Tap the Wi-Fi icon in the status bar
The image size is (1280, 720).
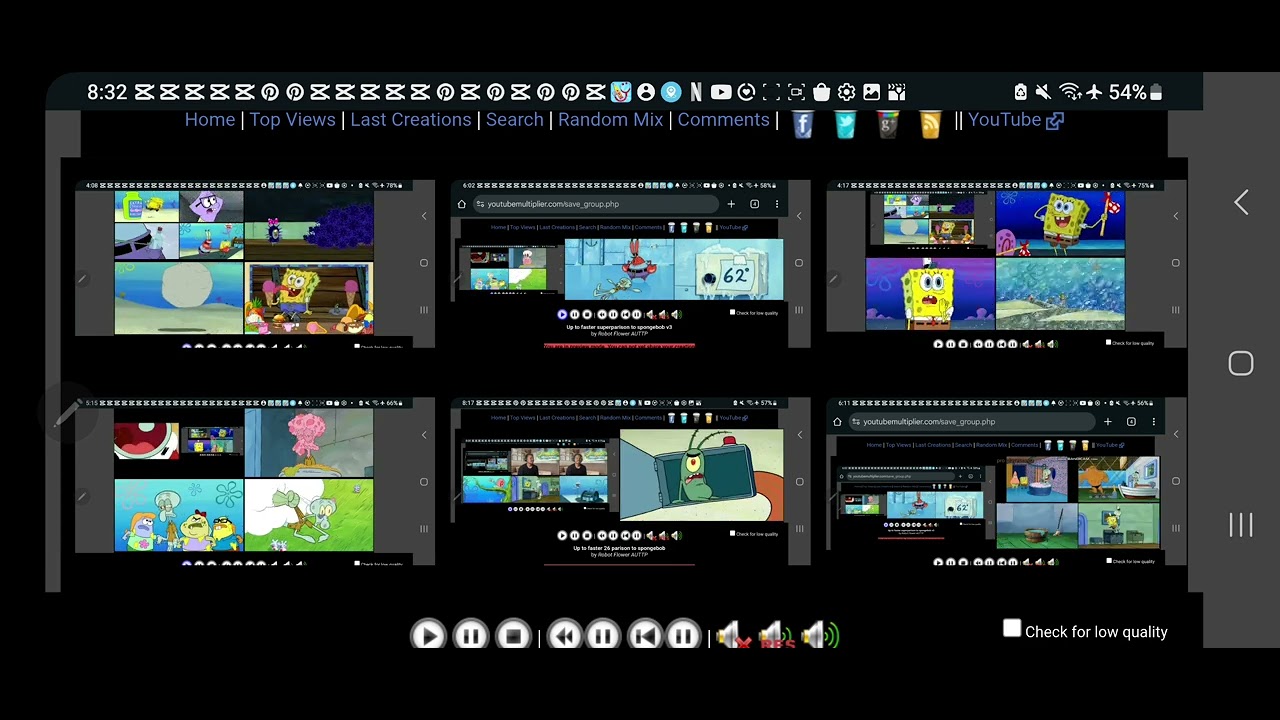(1070, 92)
